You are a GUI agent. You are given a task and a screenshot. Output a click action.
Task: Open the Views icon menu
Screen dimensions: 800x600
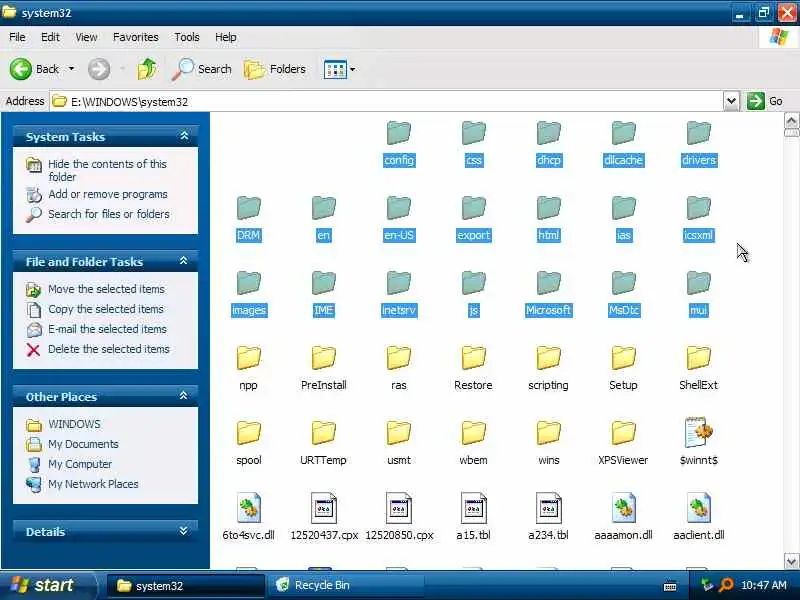(339, 69)
